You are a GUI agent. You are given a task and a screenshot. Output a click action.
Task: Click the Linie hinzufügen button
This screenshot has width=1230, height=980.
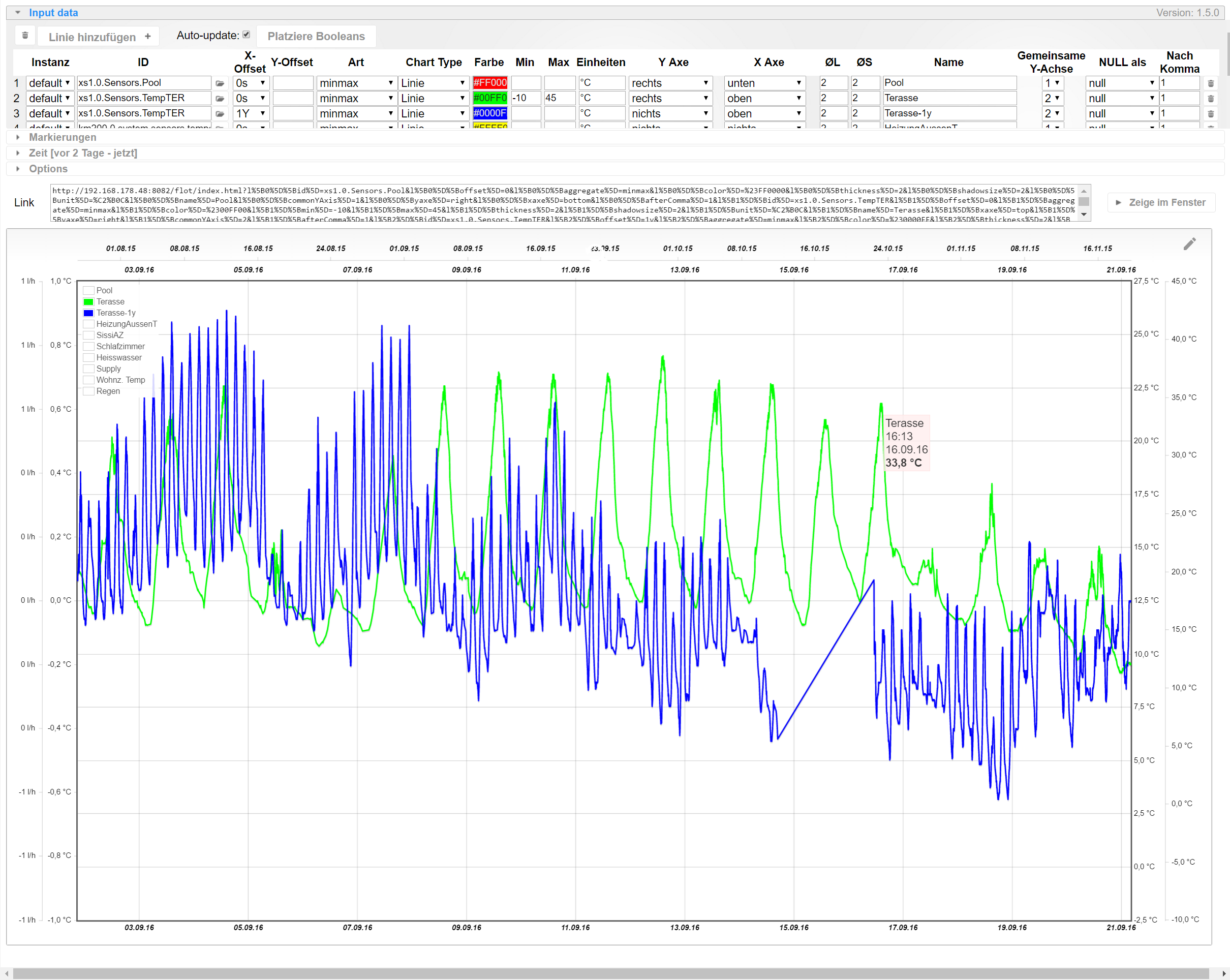pos(99,37)
